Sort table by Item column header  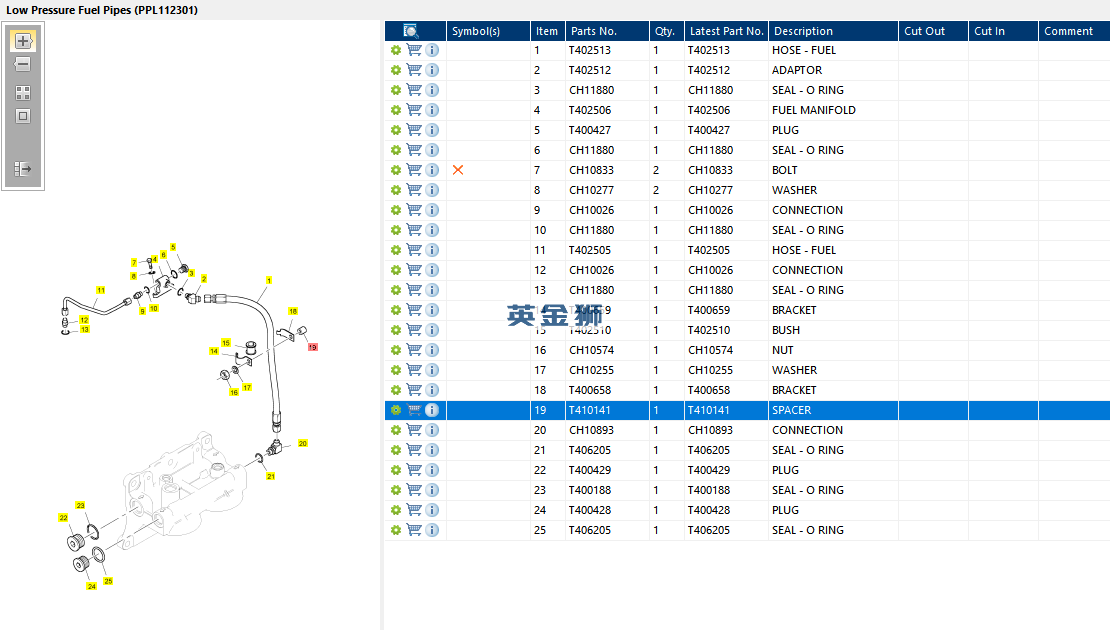(x=547, y=31)
